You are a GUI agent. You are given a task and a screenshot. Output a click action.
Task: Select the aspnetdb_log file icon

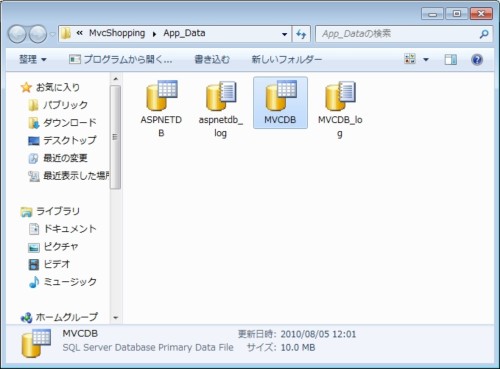coord(221,96)
